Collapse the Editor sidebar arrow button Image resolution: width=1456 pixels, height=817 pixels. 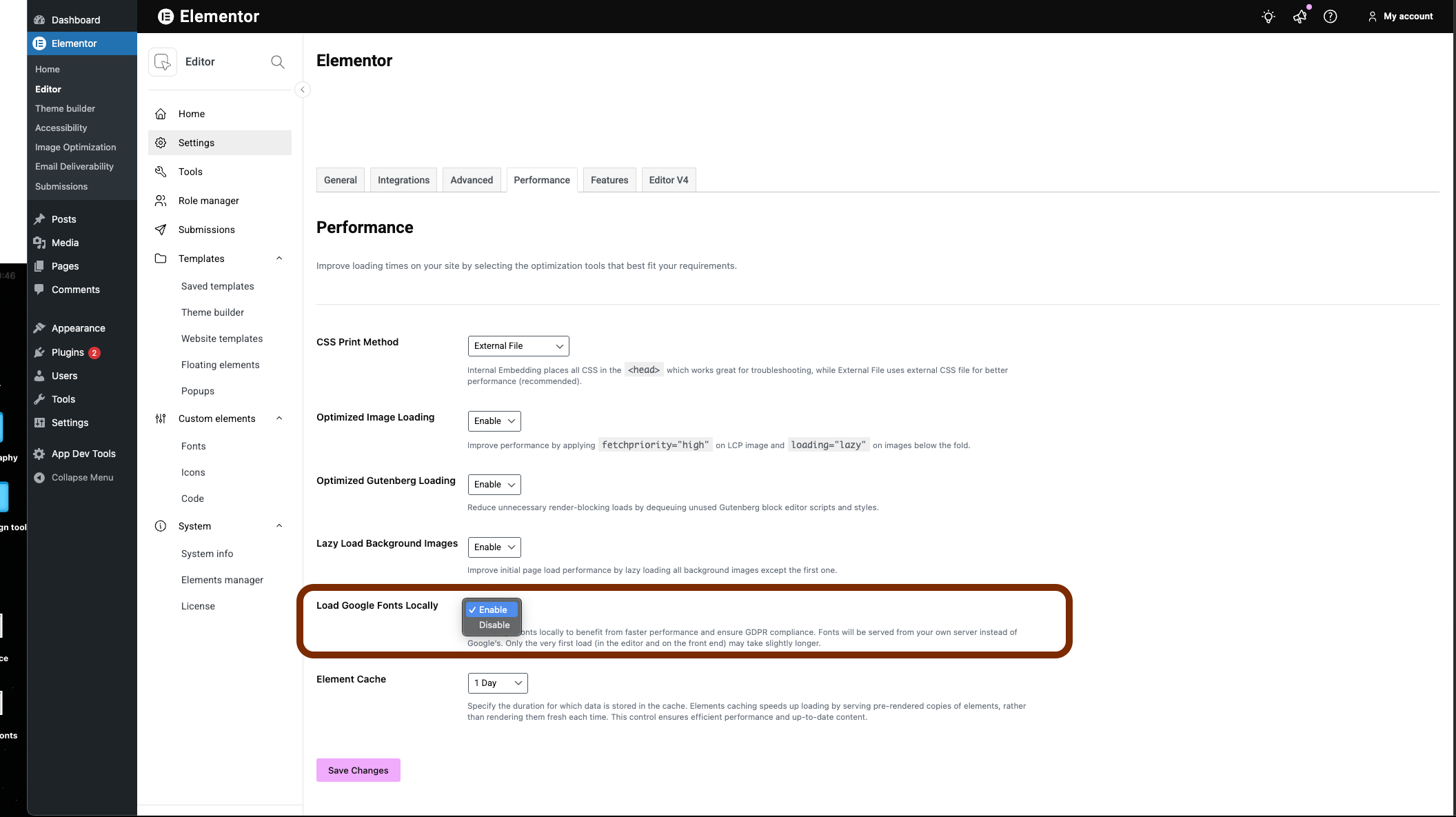pyautogui.click(x=302, y=90)
